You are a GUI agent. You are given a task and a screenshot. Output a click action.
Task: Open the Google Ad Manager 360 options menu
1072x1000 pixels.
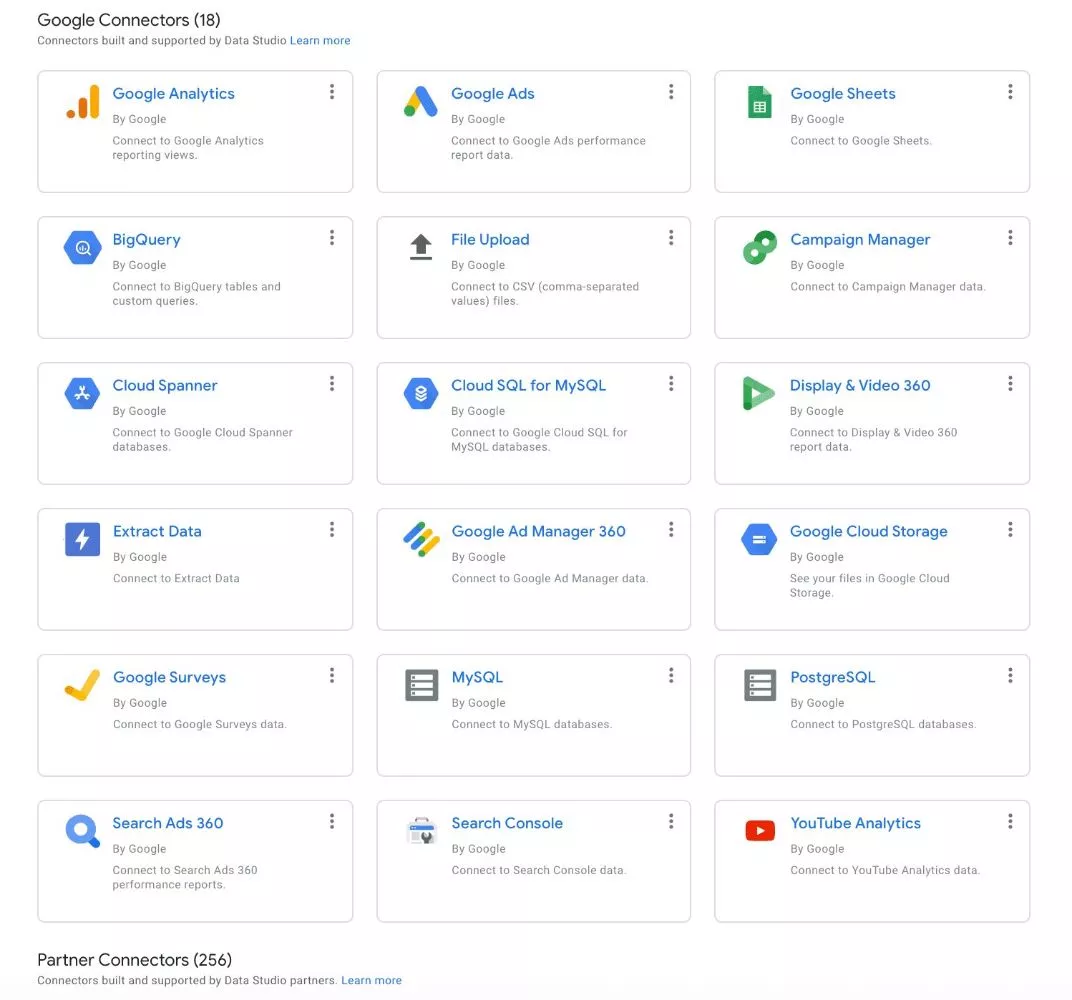tap(671, 529)
